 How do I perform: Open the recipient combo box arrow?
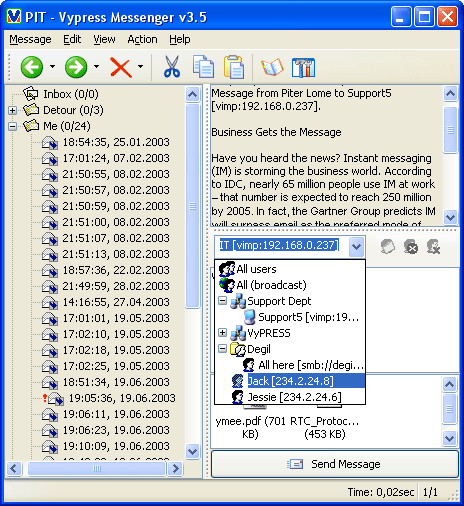[x=356, y=247]
